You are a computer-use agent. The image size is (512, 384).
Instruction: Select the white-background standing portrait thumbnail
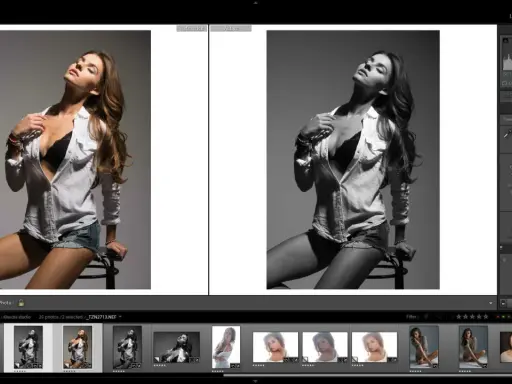coord(226,347)
